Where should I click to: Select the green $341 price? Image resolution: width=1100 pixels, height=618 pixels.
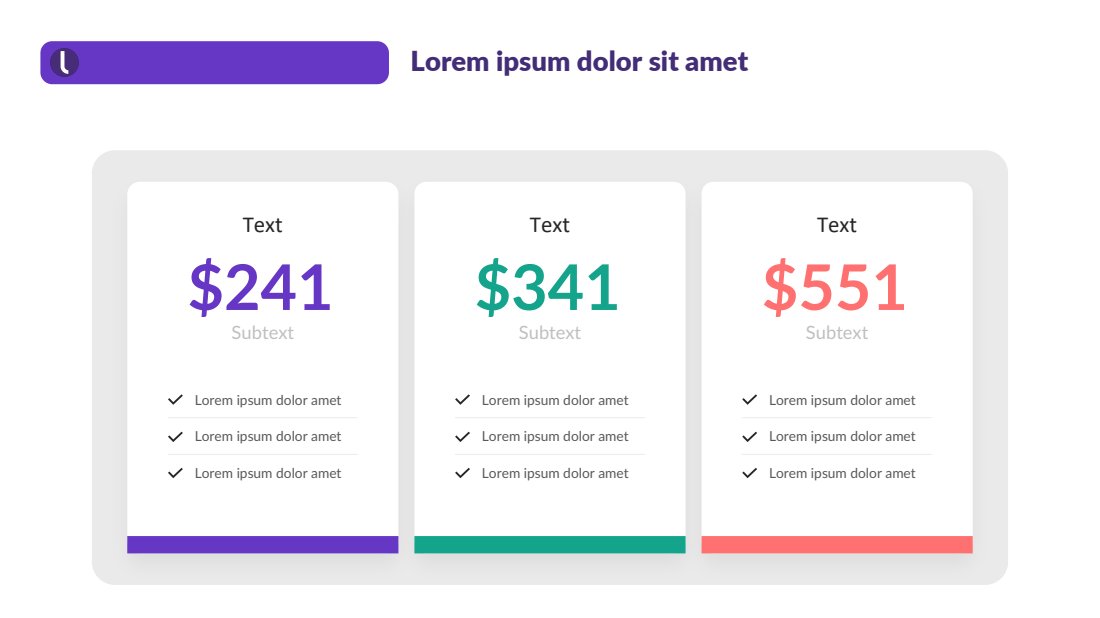547,286
